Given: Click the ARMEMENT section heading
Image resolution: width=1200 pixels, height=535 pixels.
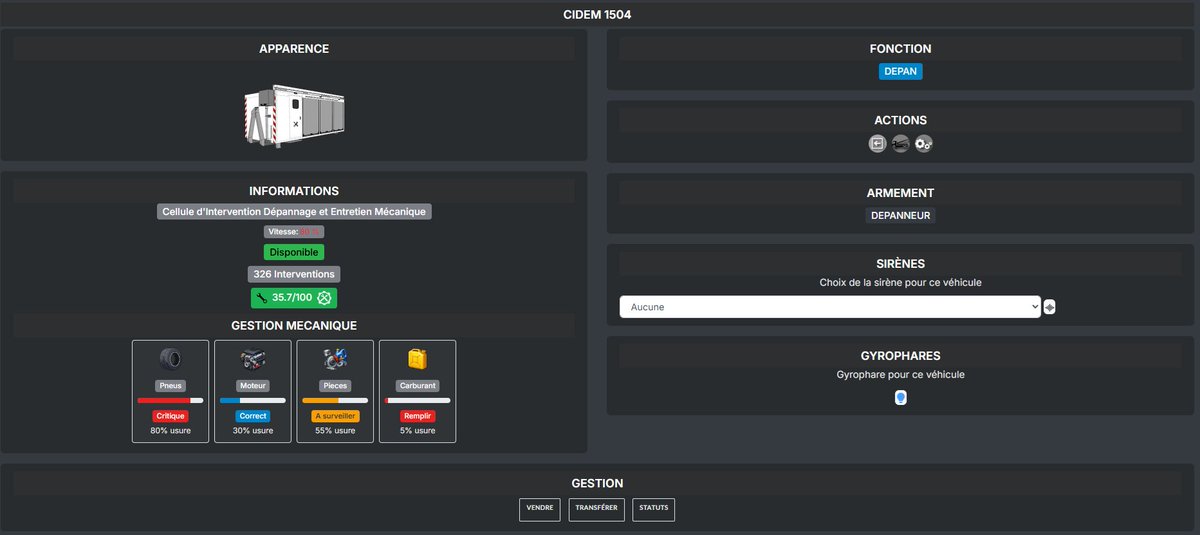Looking at the screenshot, I should pos(900,193).
